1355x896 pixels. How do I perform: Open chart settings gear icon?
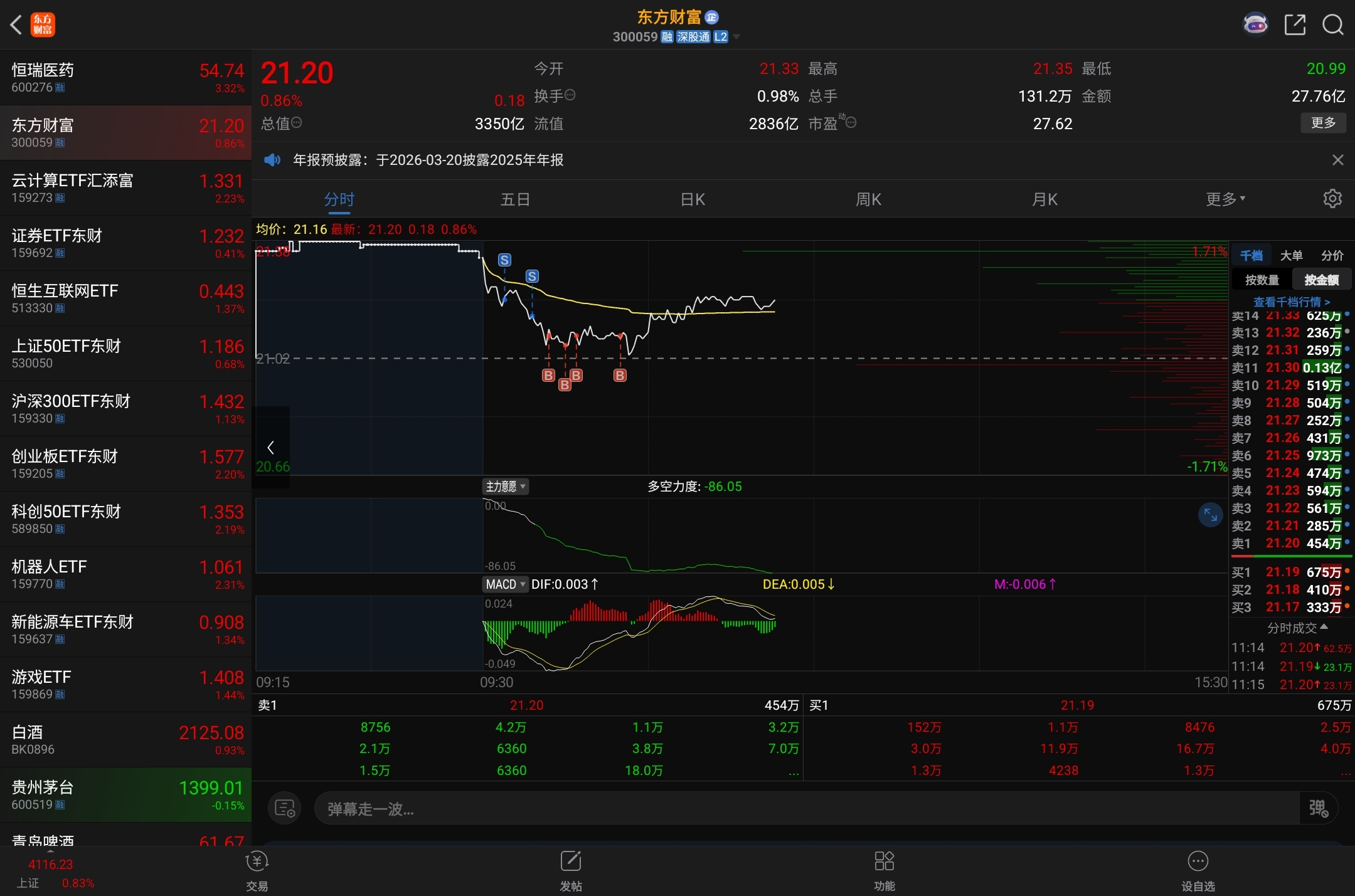point(1332,199)
